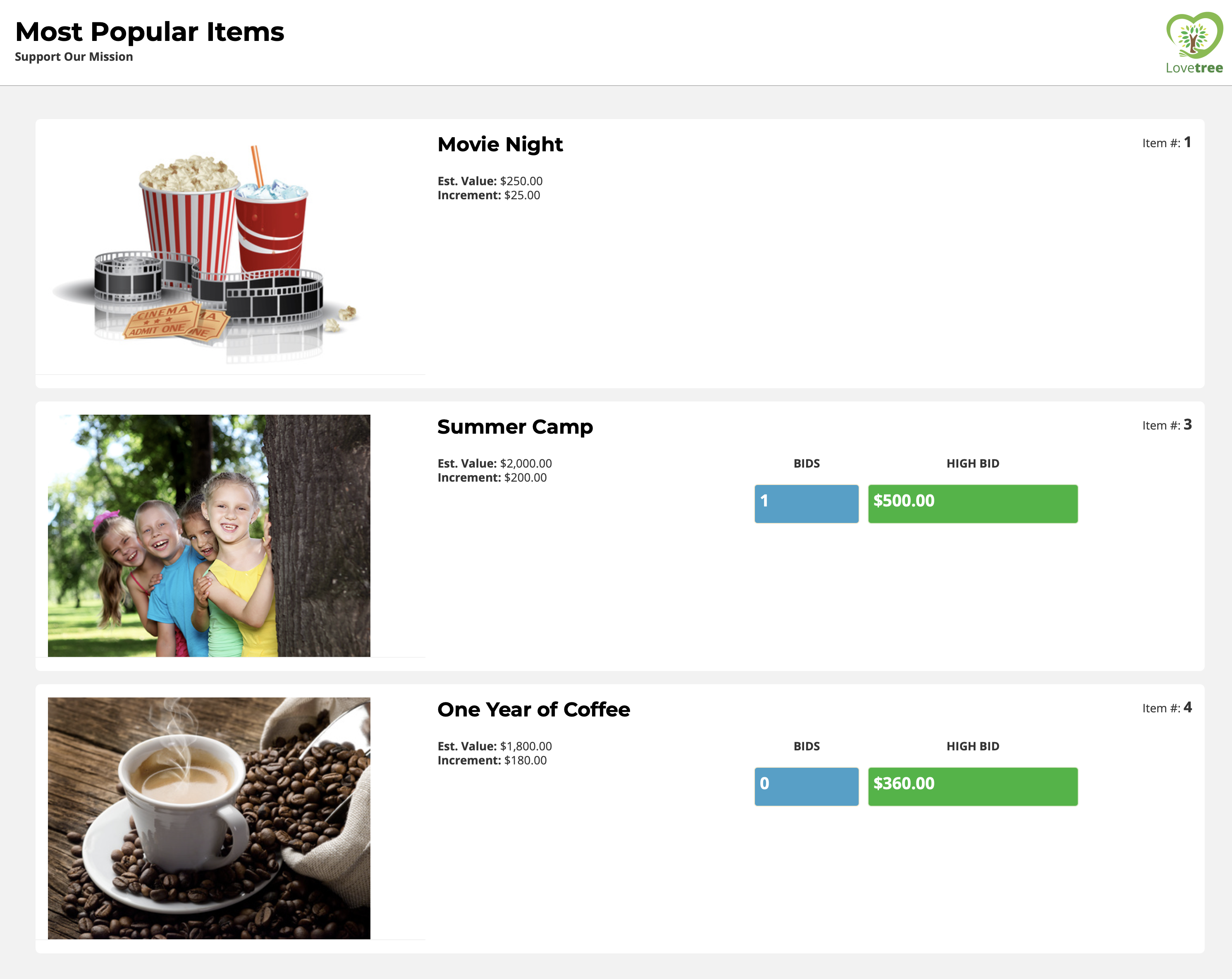Click the One Year of Coffee title
Screen dimensions: 1232x979
point(533,709)
